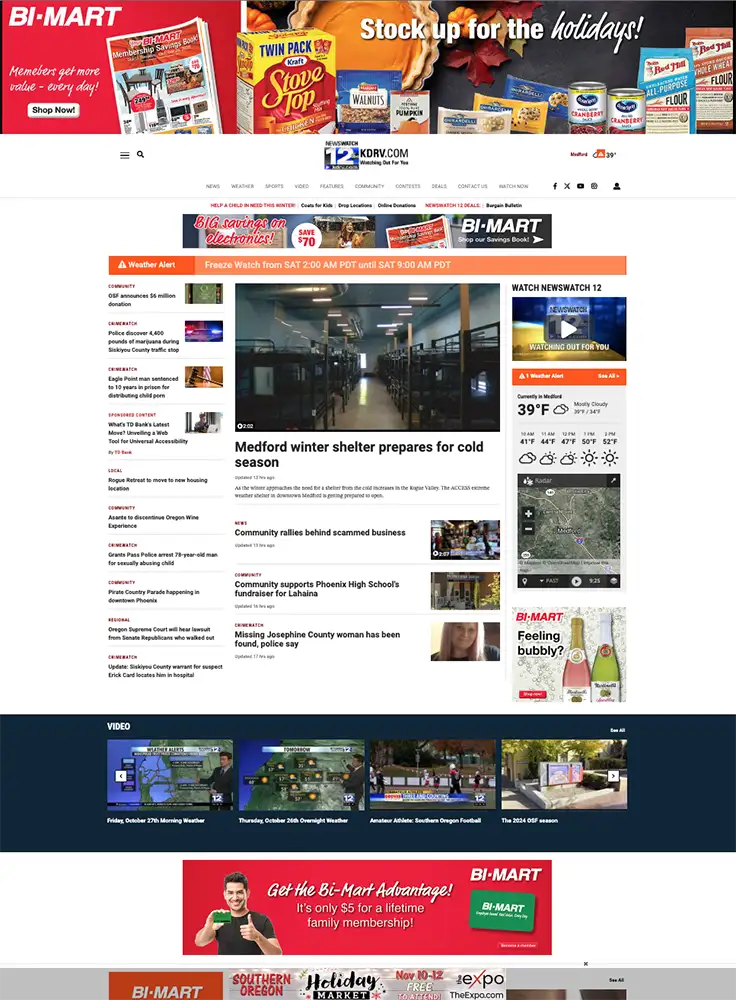
Task: Open the KDRV Facebook page icon
Action: pyautogui.click(x=555, y=186)
